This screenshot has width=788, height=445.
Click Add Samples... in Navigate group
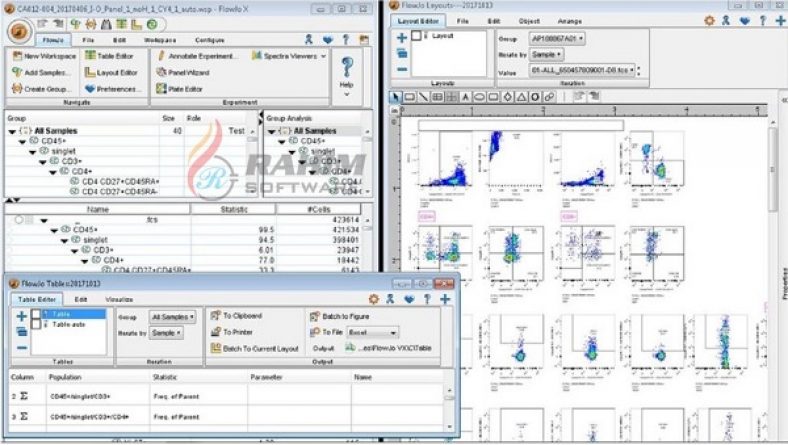coord(41,72)
